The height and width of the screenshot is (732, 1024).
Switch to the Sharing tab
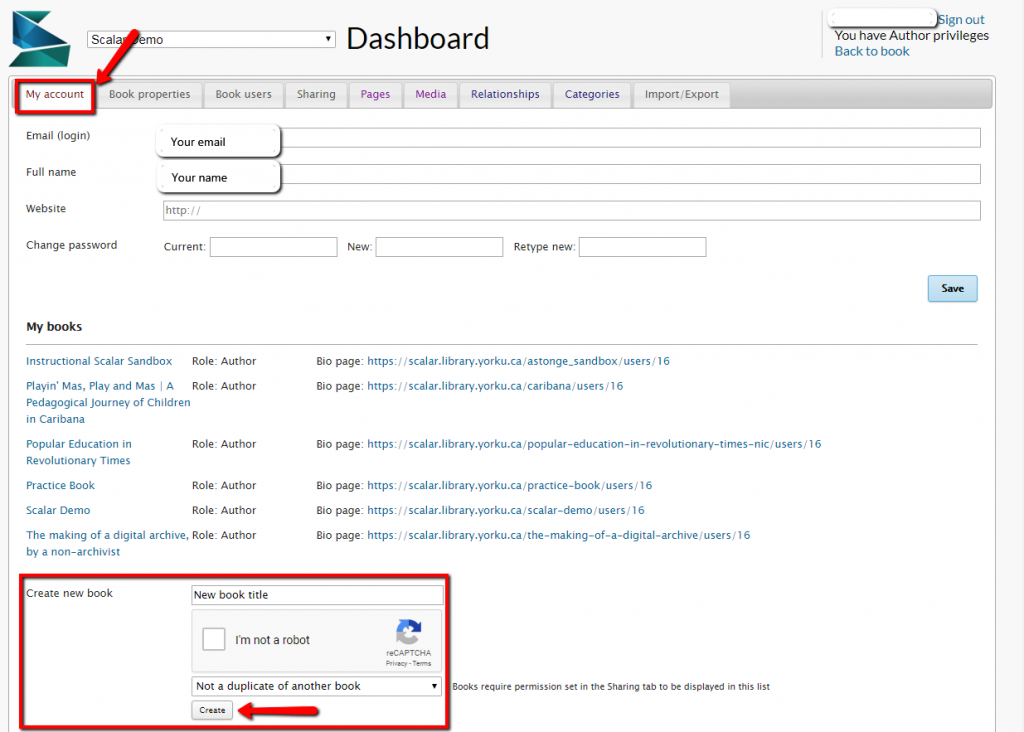pyautogui.click(x=316, y=95)
